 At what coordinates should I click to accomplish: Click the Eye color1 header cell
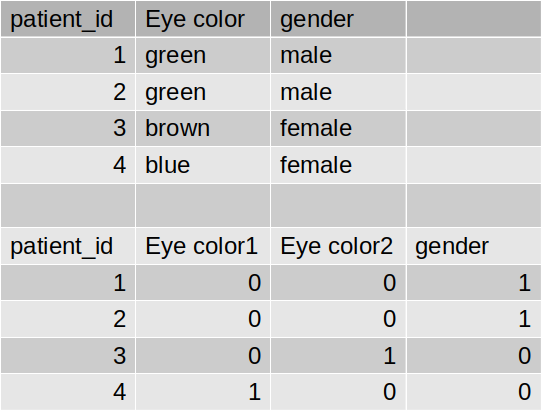click(203, 246)
